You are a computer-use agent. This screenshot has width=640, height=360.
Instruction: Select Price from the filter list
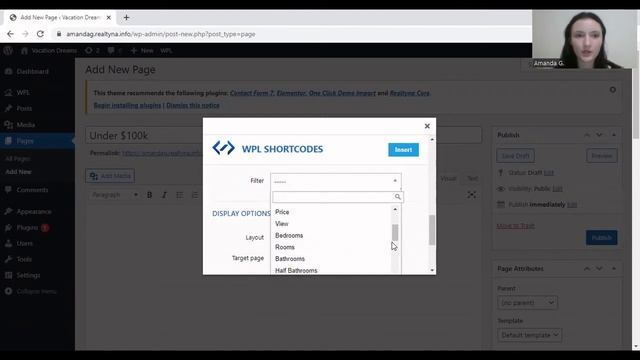point(282,212)
